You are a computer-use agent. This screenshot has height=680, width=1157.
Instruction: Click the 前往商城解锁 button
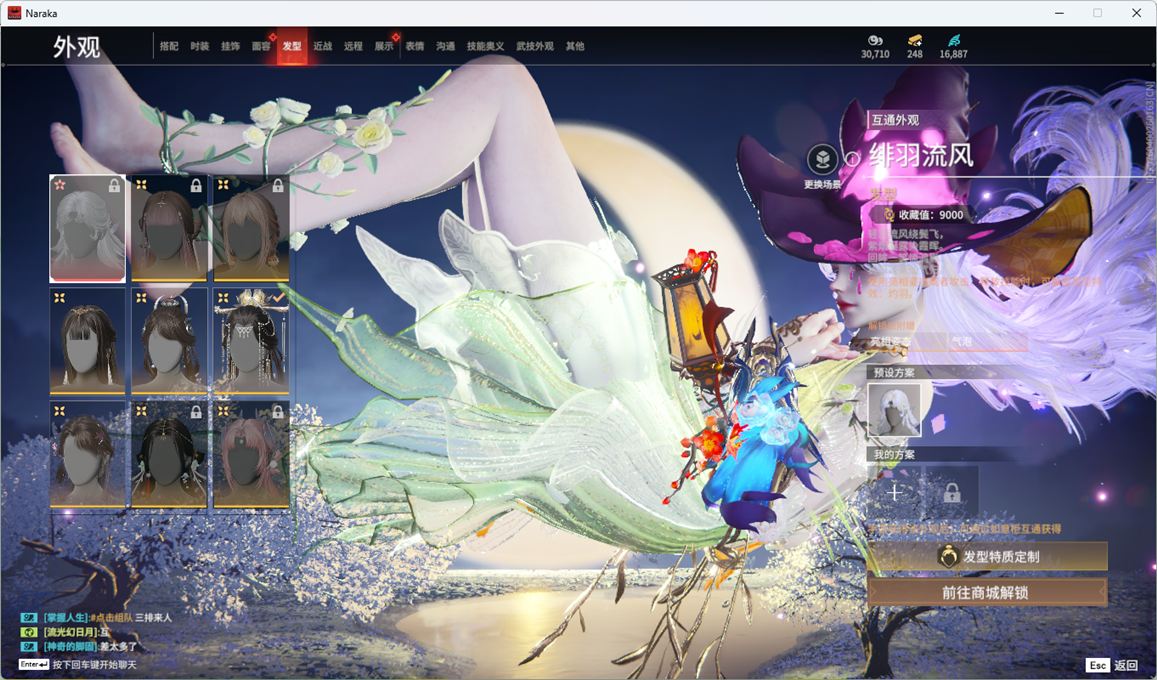(987, 592)
